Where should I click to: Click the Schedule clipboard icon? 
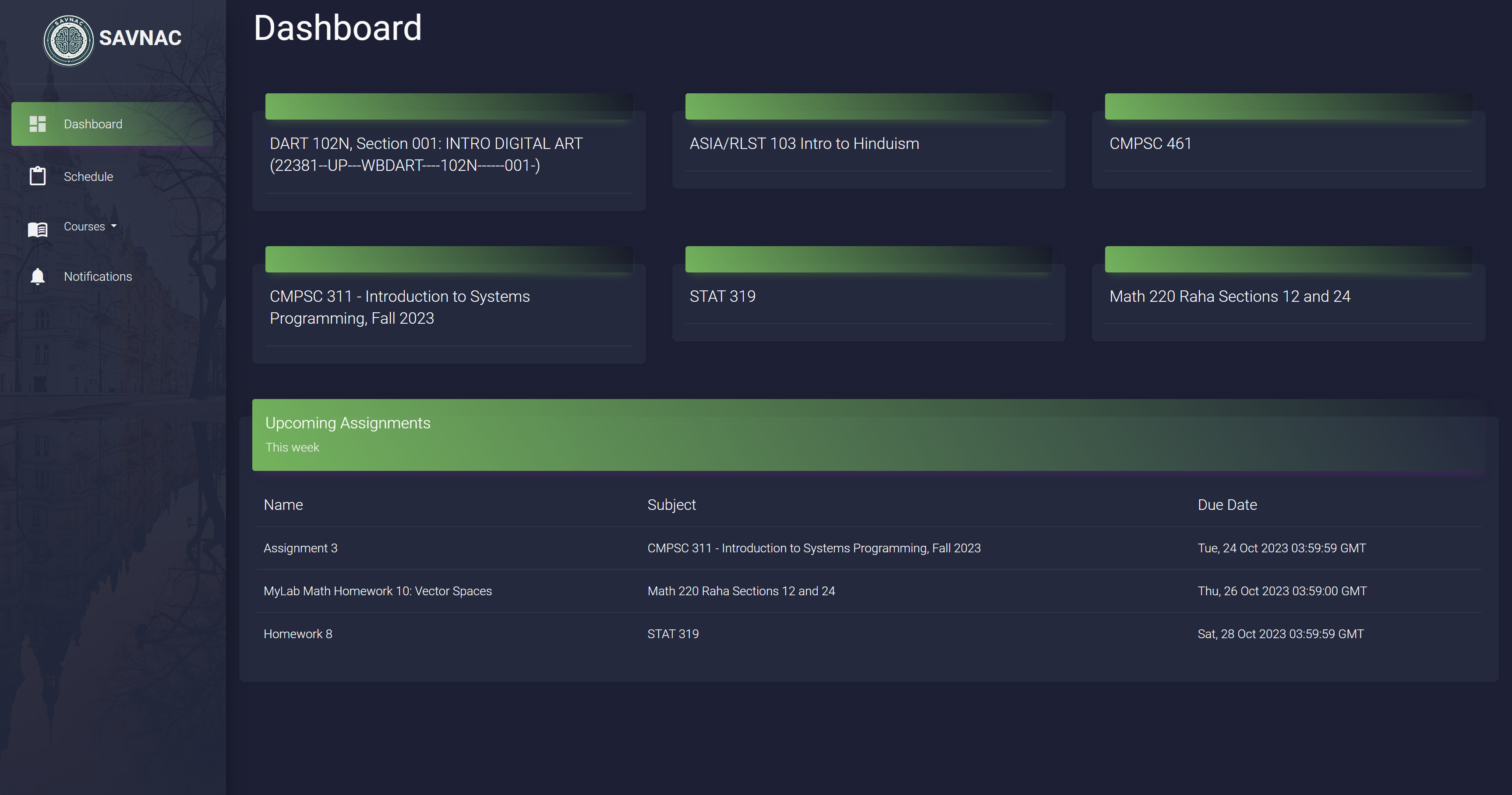38,176
